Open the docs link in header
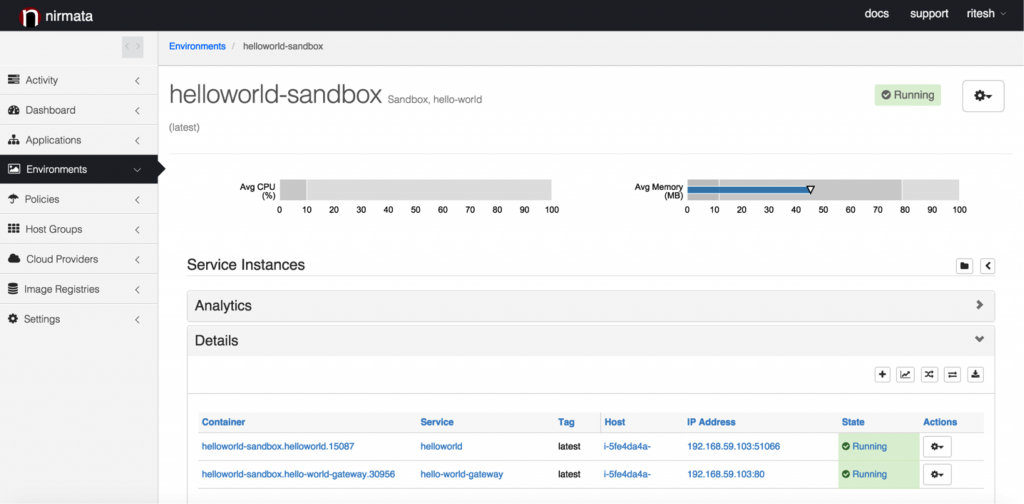This screenshot has height=504, width=1024. [x=876, y=14]
